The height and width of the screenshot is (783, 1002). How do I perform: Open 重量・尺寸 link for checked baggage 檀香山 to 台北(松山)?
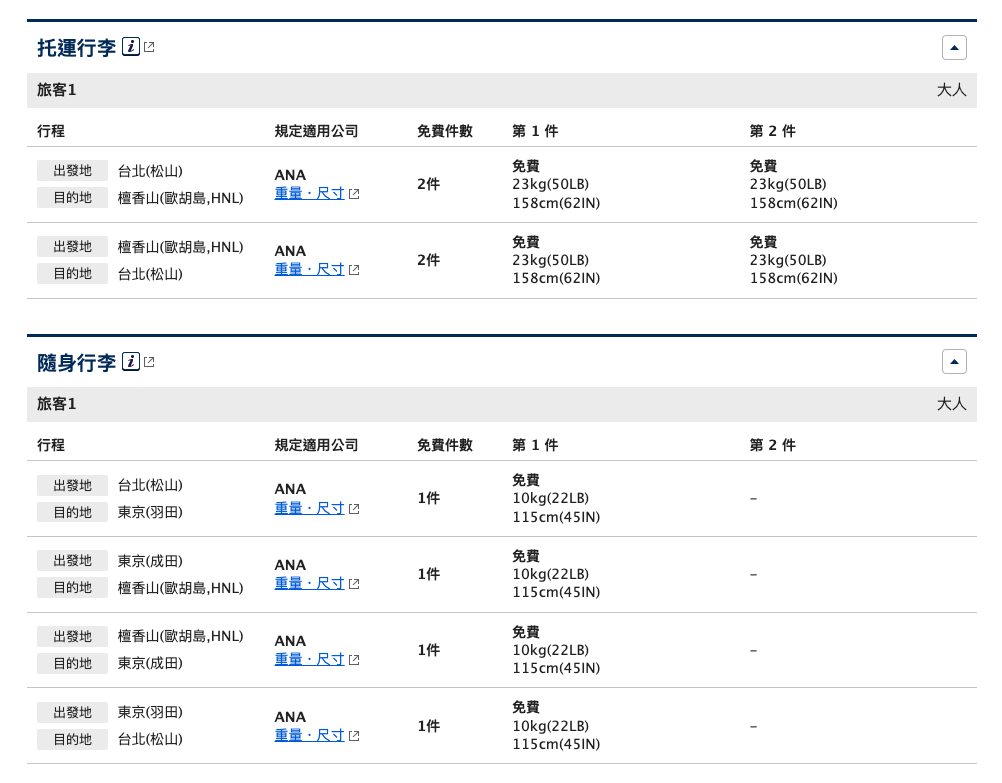pyautogui.click(x=309, y=269)
